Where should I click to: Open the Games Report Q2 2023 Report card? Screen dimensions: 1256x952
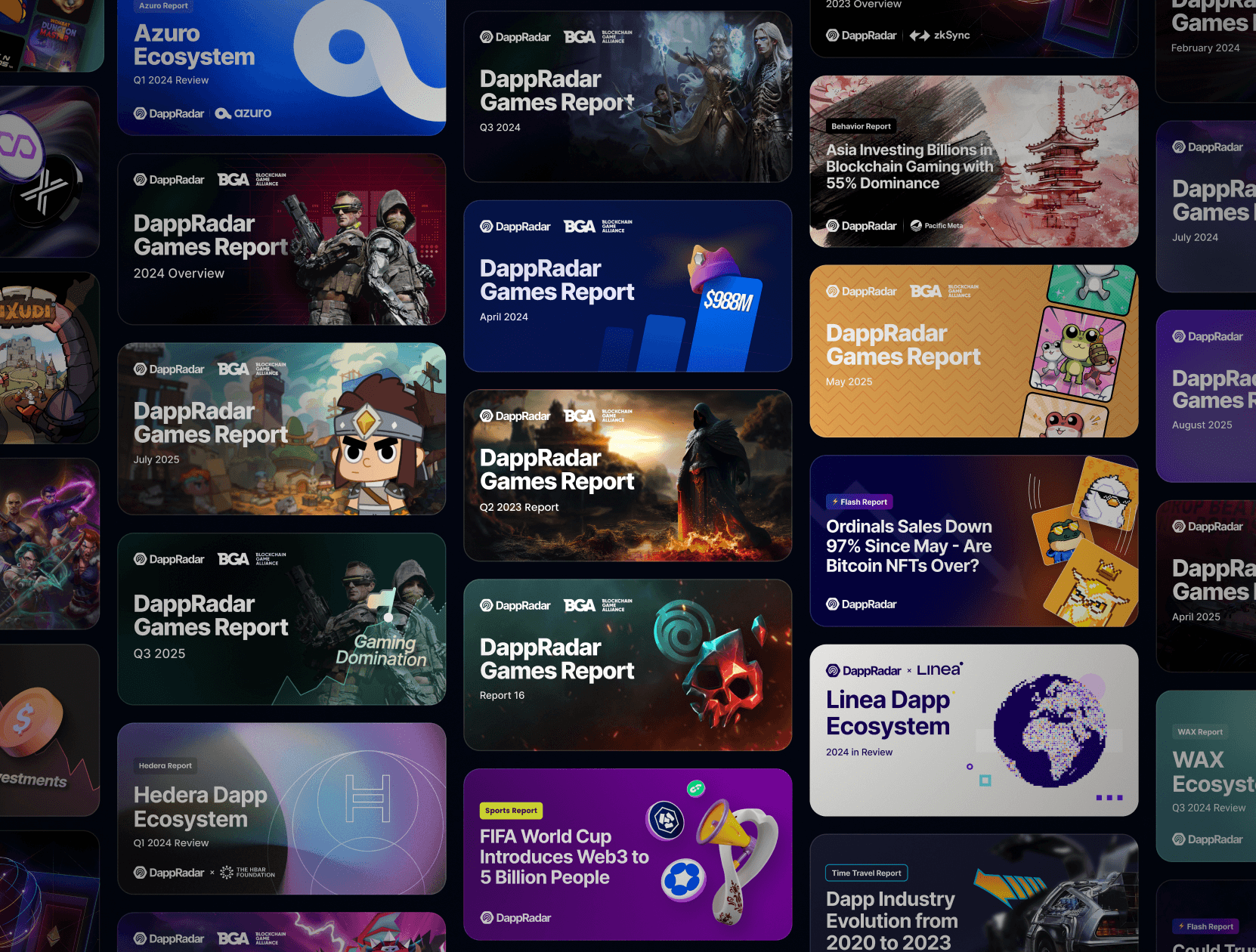click(x=627, y=475)
